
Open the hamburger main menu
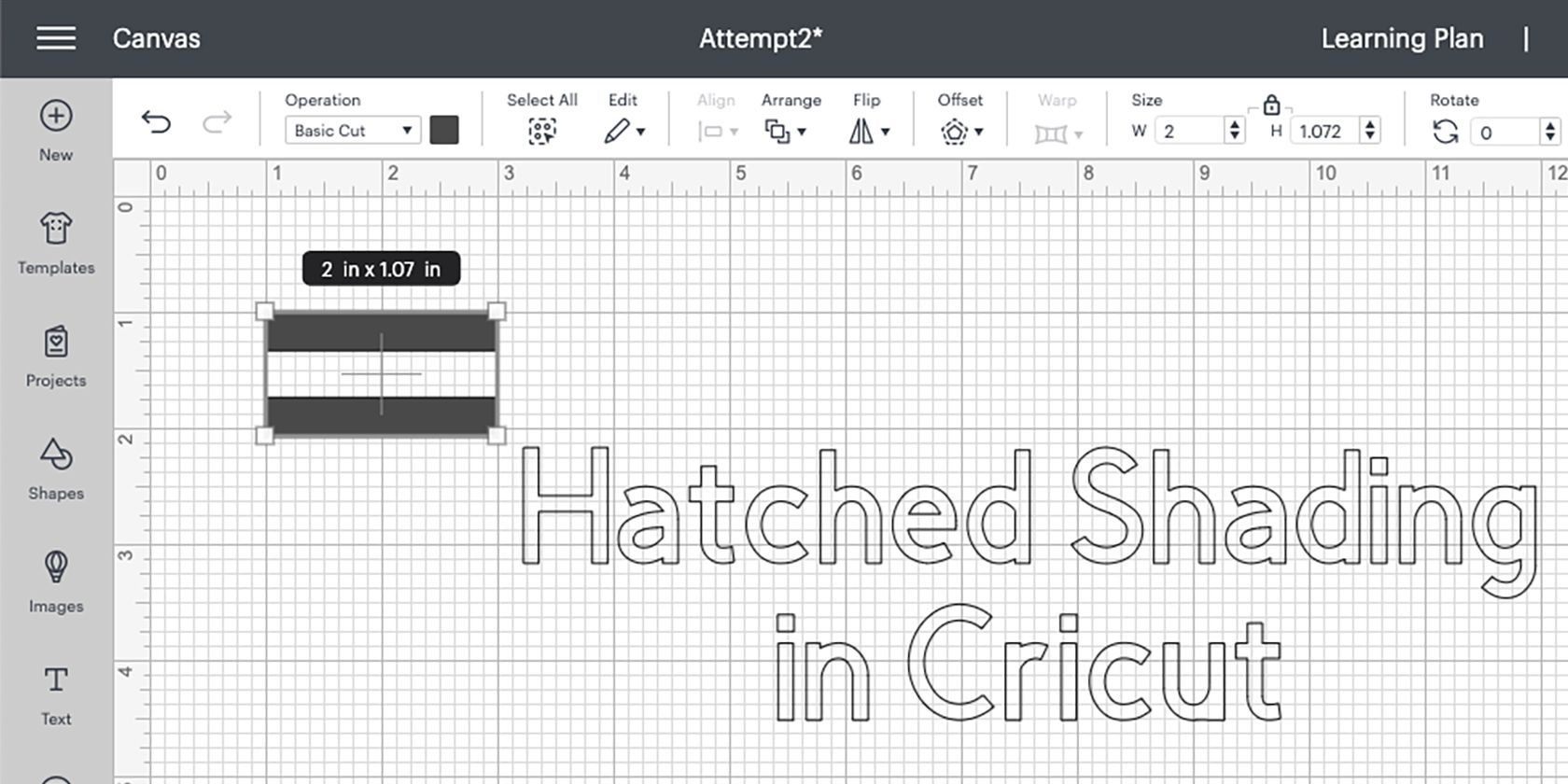56,38
